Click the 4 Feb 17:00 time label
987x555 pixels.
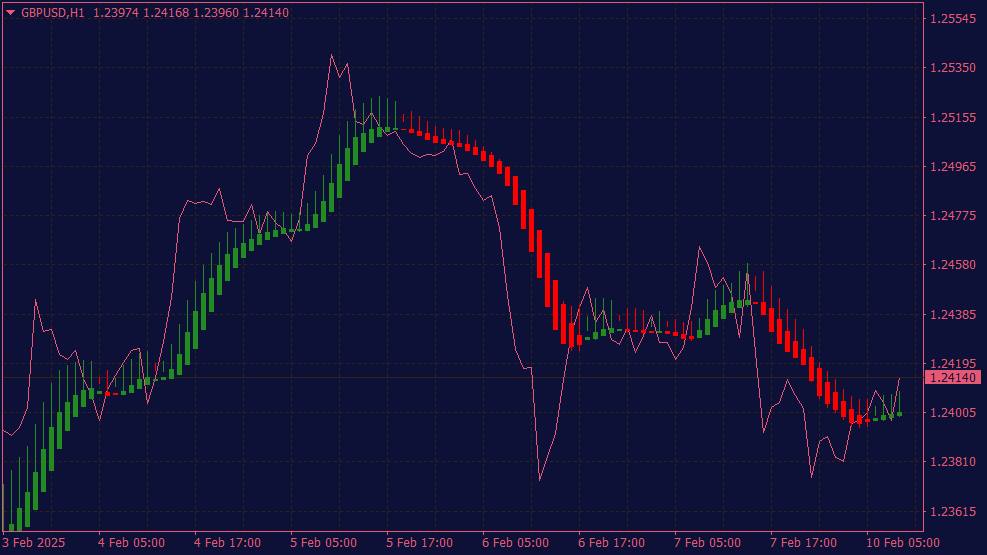227,542
